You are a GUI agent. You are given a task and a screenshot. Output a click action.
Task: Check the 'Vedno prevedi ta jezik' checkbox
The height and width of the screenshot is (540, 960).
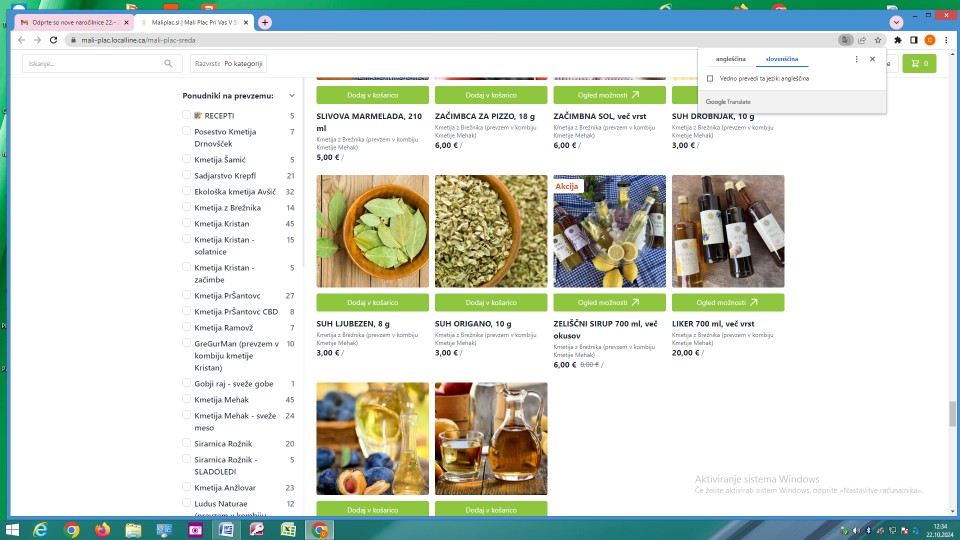(710, 78)
